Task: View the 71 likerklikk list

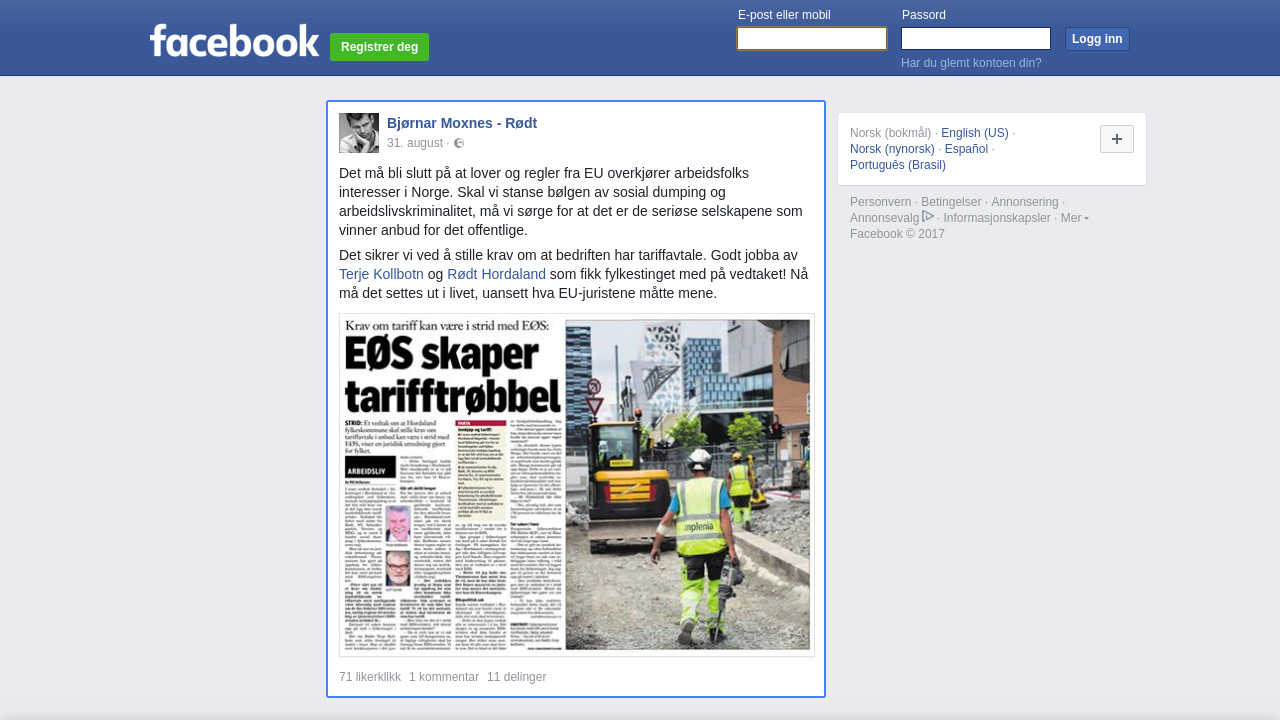Action: click(370, 677)
